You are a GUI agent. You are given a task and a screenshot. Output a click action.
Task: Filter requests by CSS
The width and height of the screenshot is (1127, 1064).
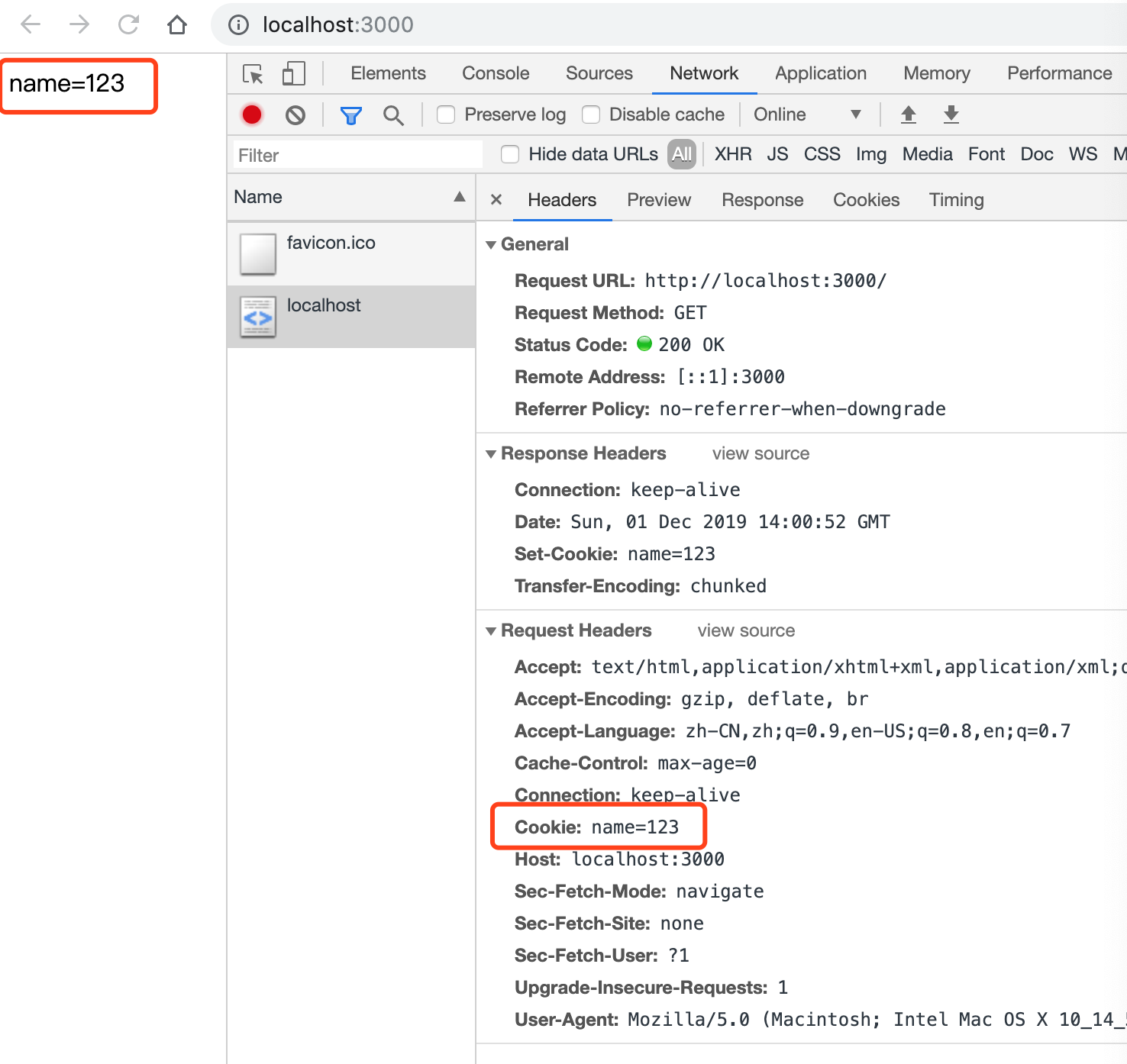point(822,154)
